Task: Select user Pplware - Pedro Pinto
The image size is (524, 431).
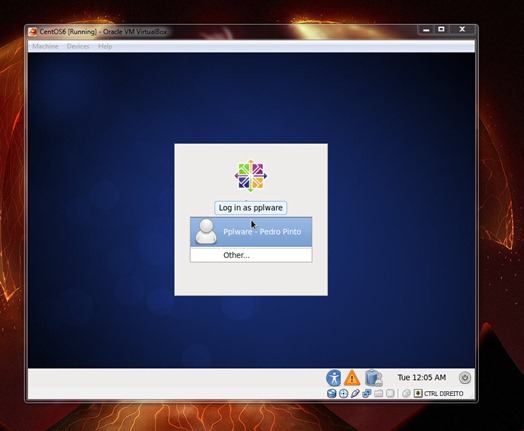Action: [251, 232]
